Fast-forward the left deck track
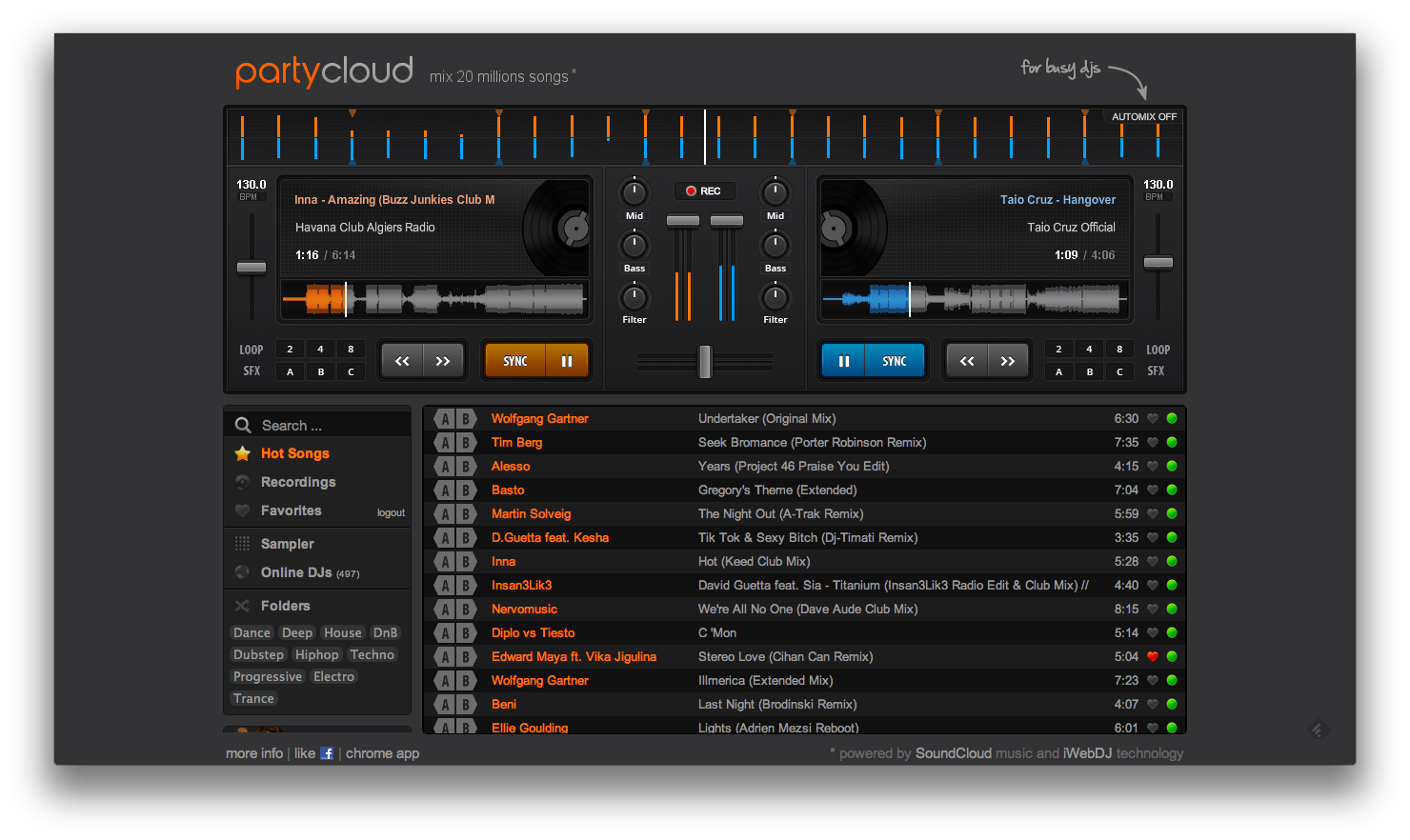The width and height of the screenshot is (1410, 840). click(x=443, y=361)
